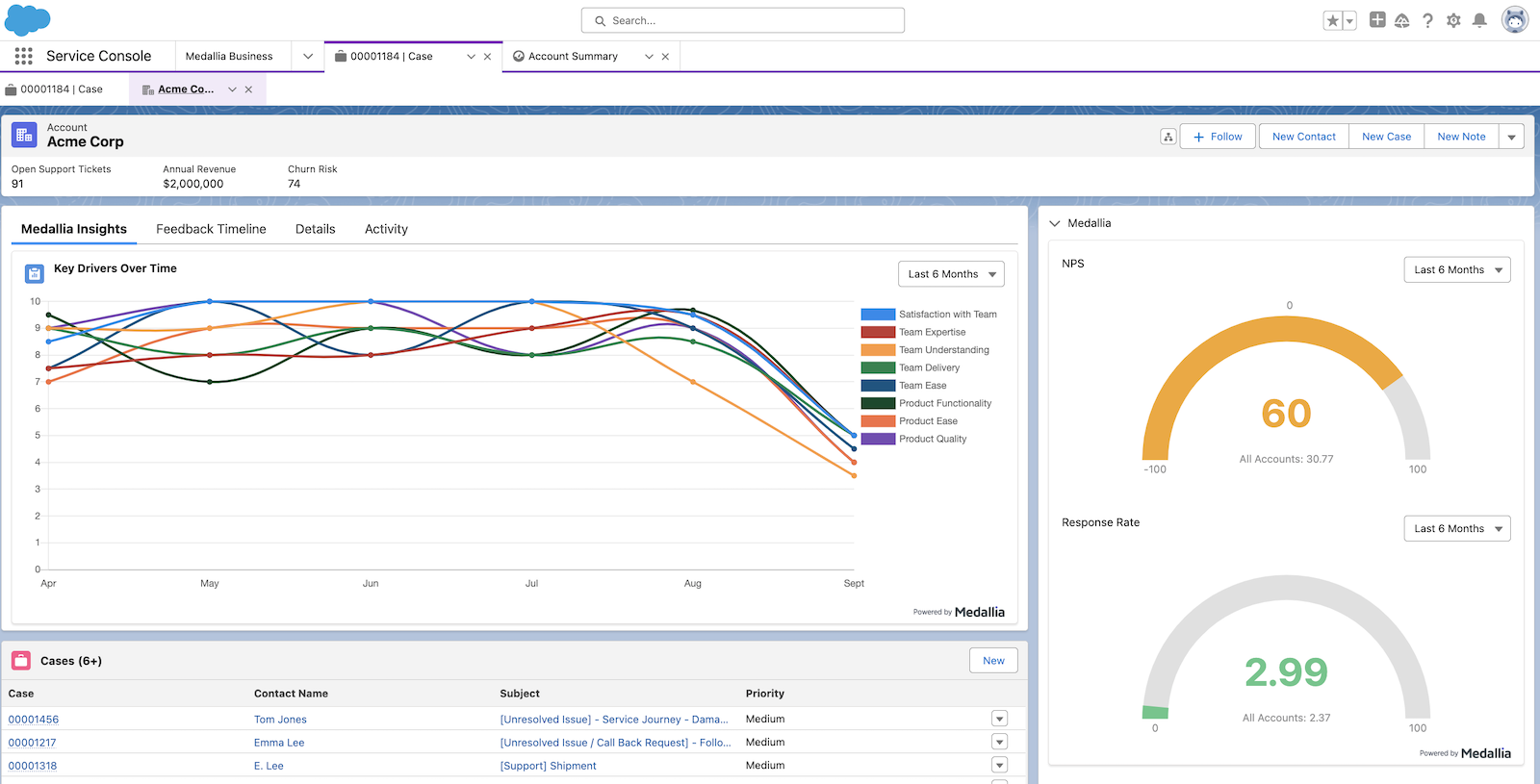Open the App Launcher grid icon

click(24, 57)
